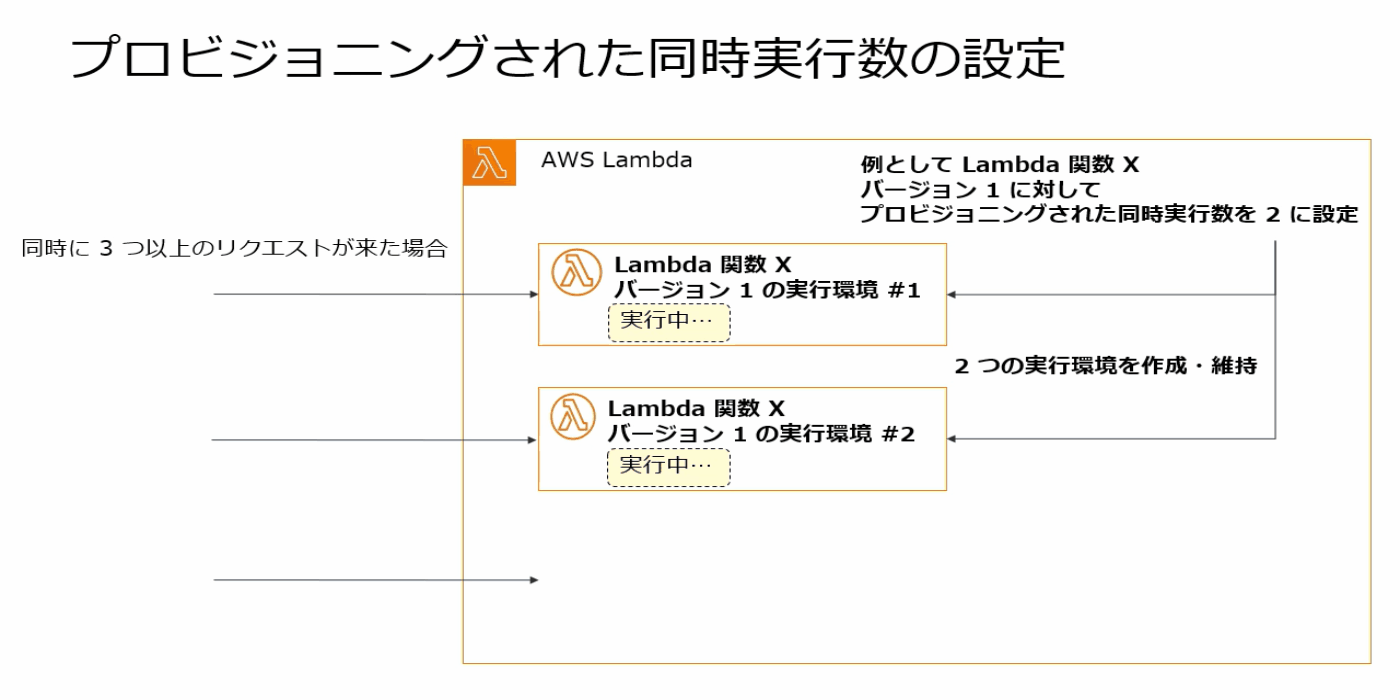Image resolution: width=1400 pixels, height=700 pixels.
Task: Select the slide title プロビジョニングされた同時実行数の設定
Action: point(567,58)
